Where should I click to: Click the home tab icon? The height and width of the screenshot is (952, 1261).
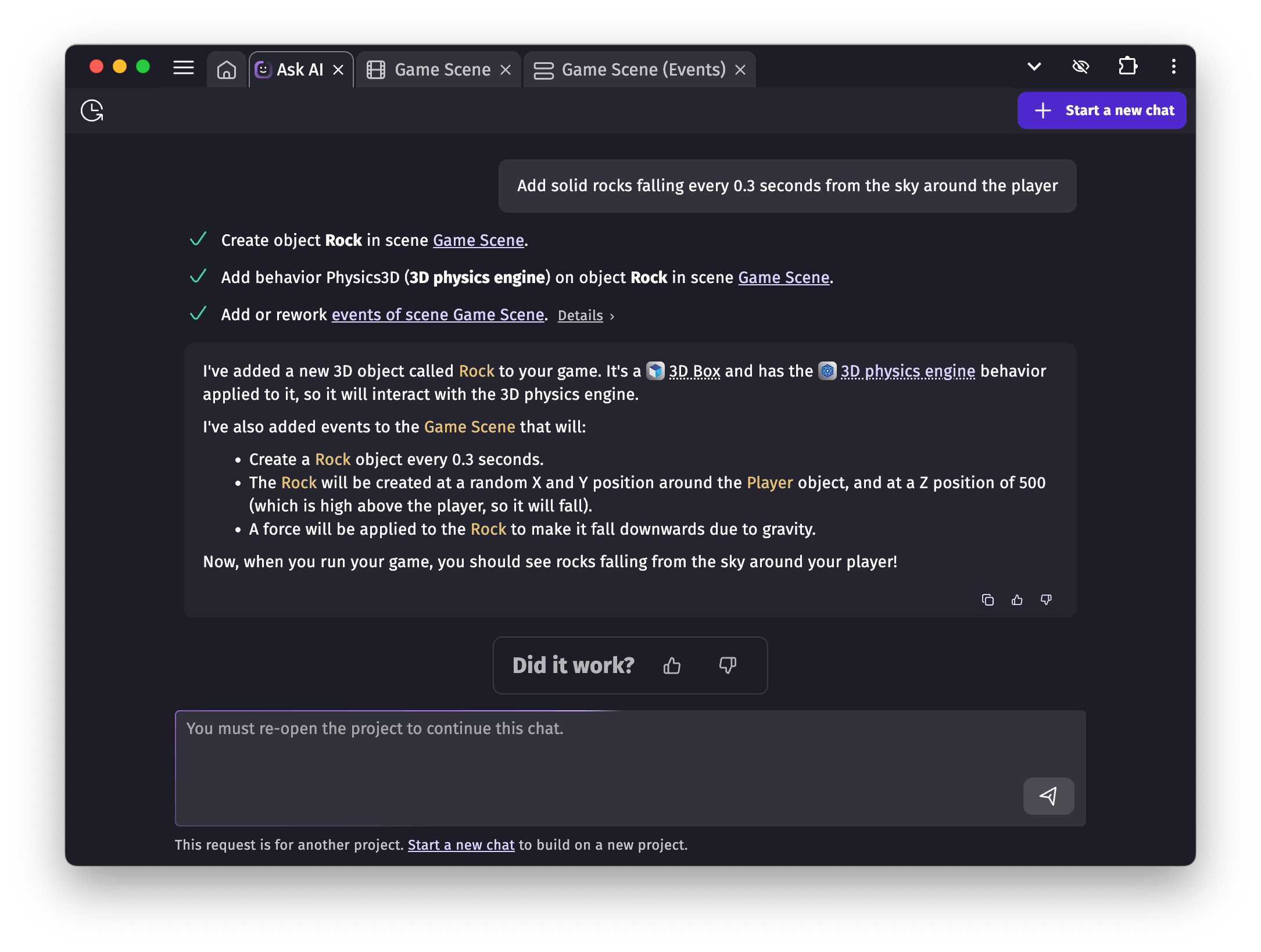point(226,69)
